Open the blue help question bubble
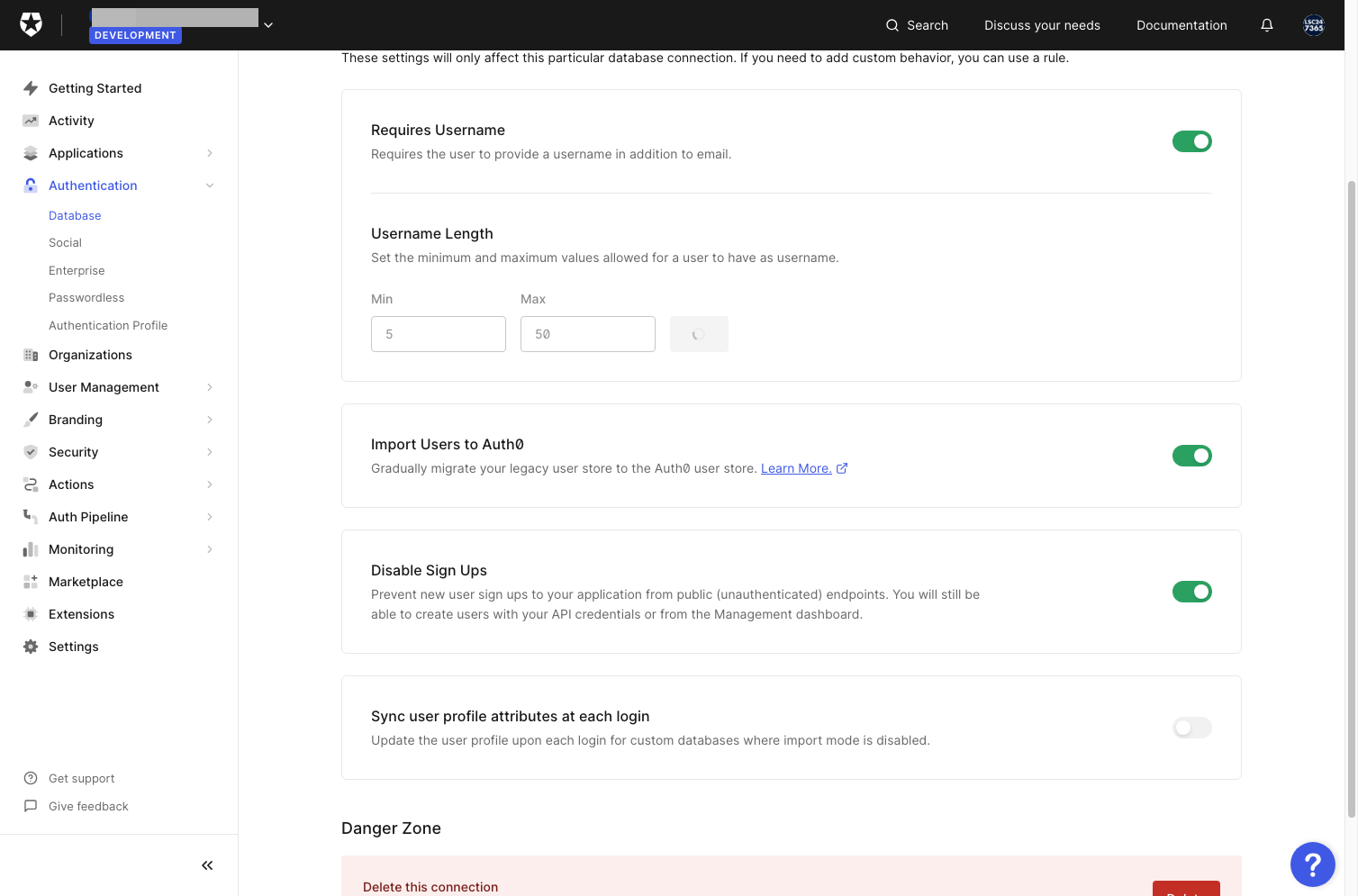The image size is (1358, 896). (x=1313, y=864)
